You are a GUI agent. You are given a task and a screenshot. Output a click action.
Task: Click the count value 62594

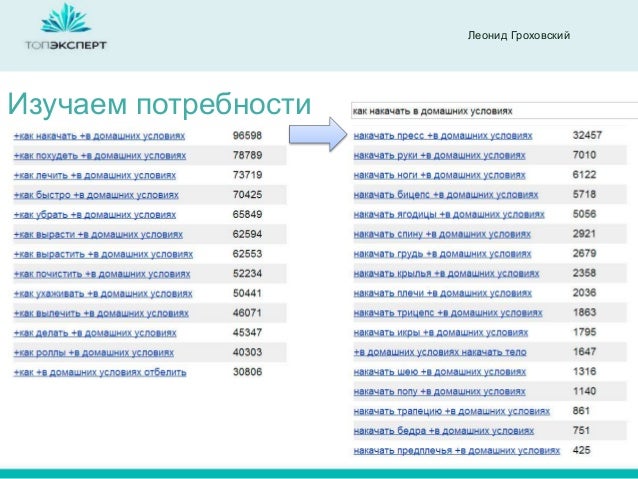tap(247, 234)
